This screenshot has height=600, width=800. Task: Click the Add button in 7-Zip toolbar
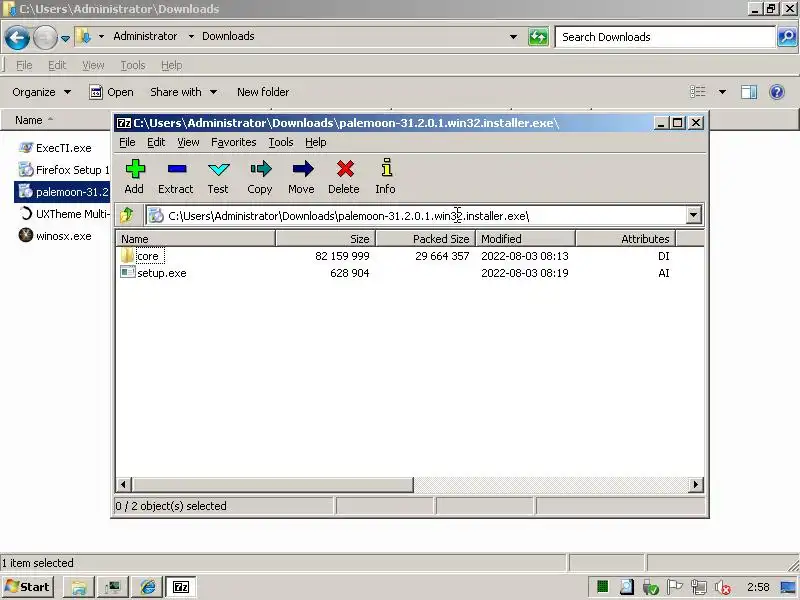point(135,176)
